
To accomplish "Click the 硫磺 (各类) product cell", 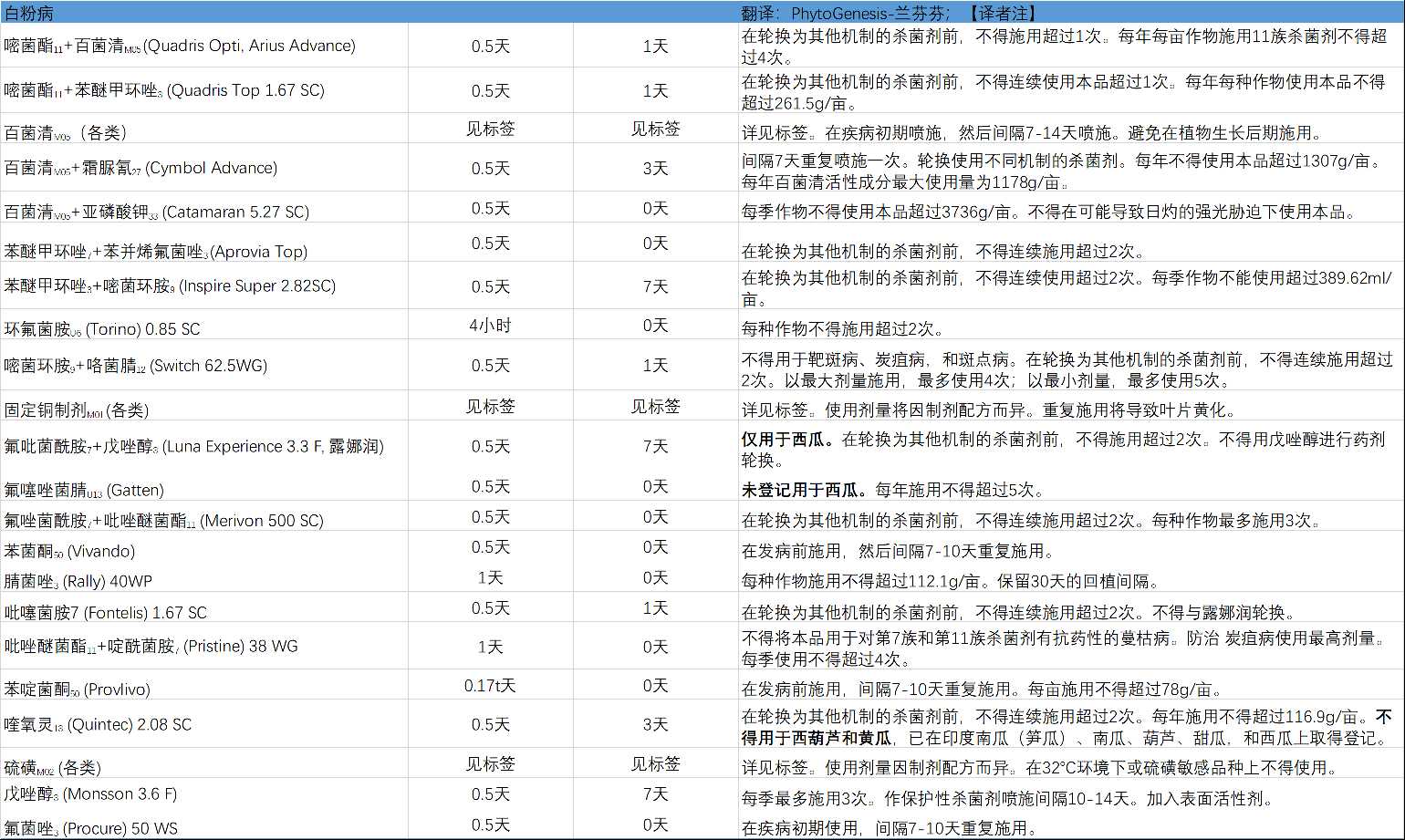I will [204, 764].
